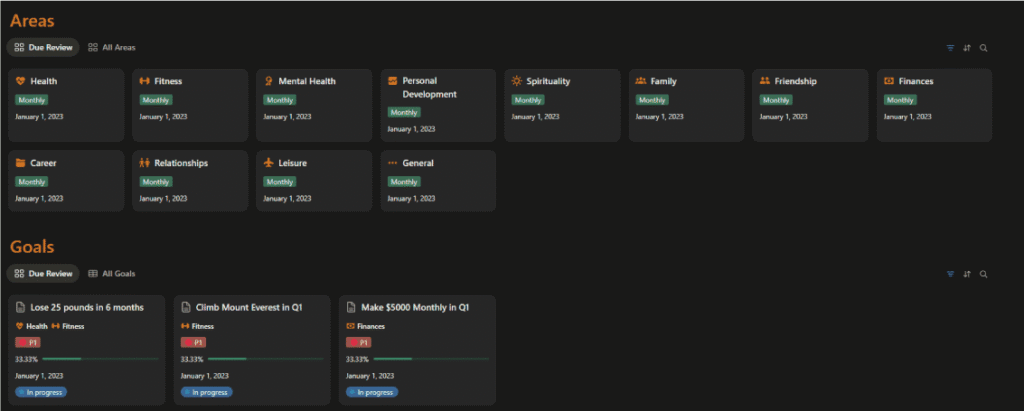The width and height of the screenshot is (1024, 411).
Task: Open the Finances area title
Action: pyautogui.click(x=916, y=81)
